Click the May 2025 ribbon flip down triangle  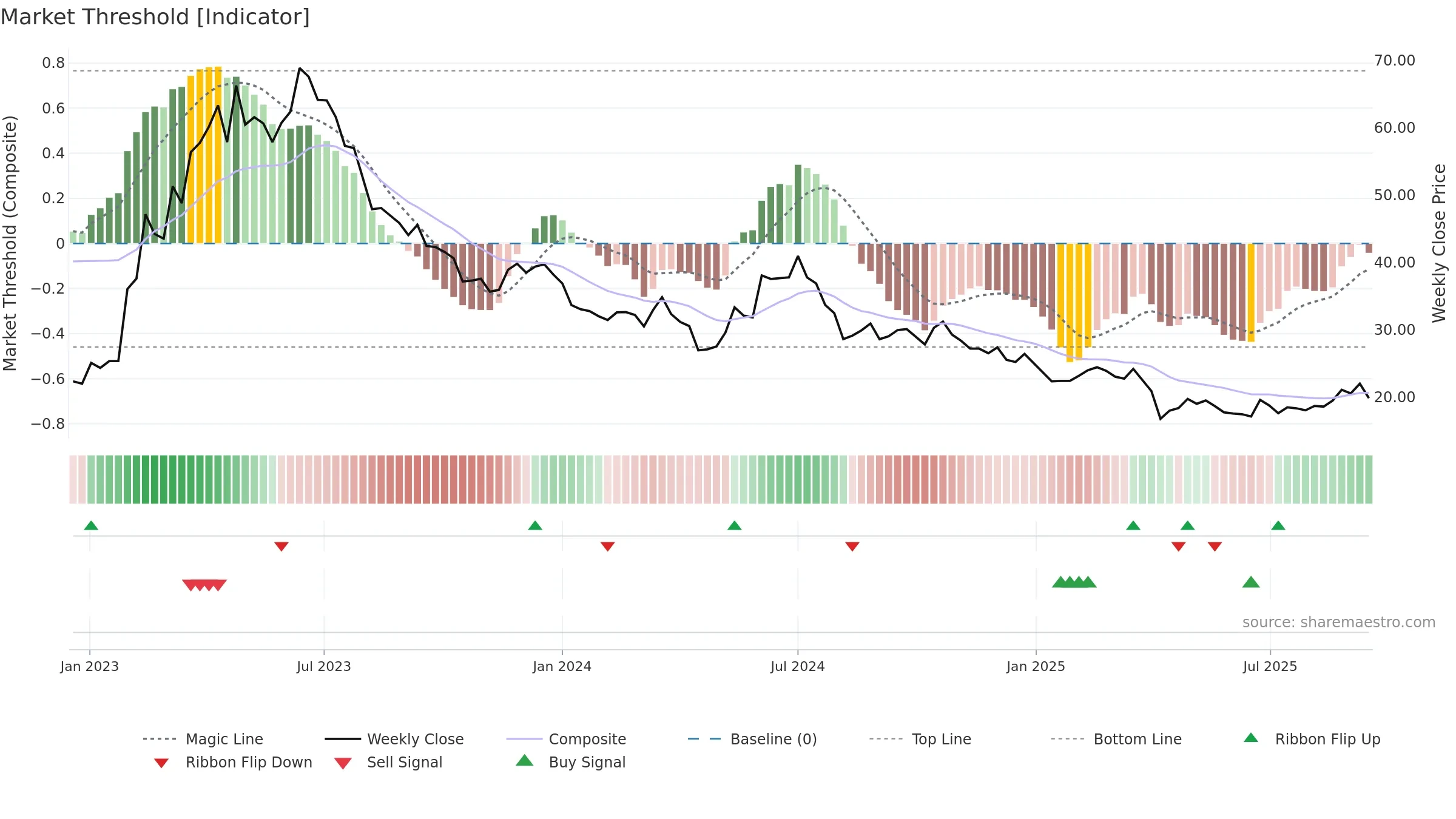point(1215,547)
